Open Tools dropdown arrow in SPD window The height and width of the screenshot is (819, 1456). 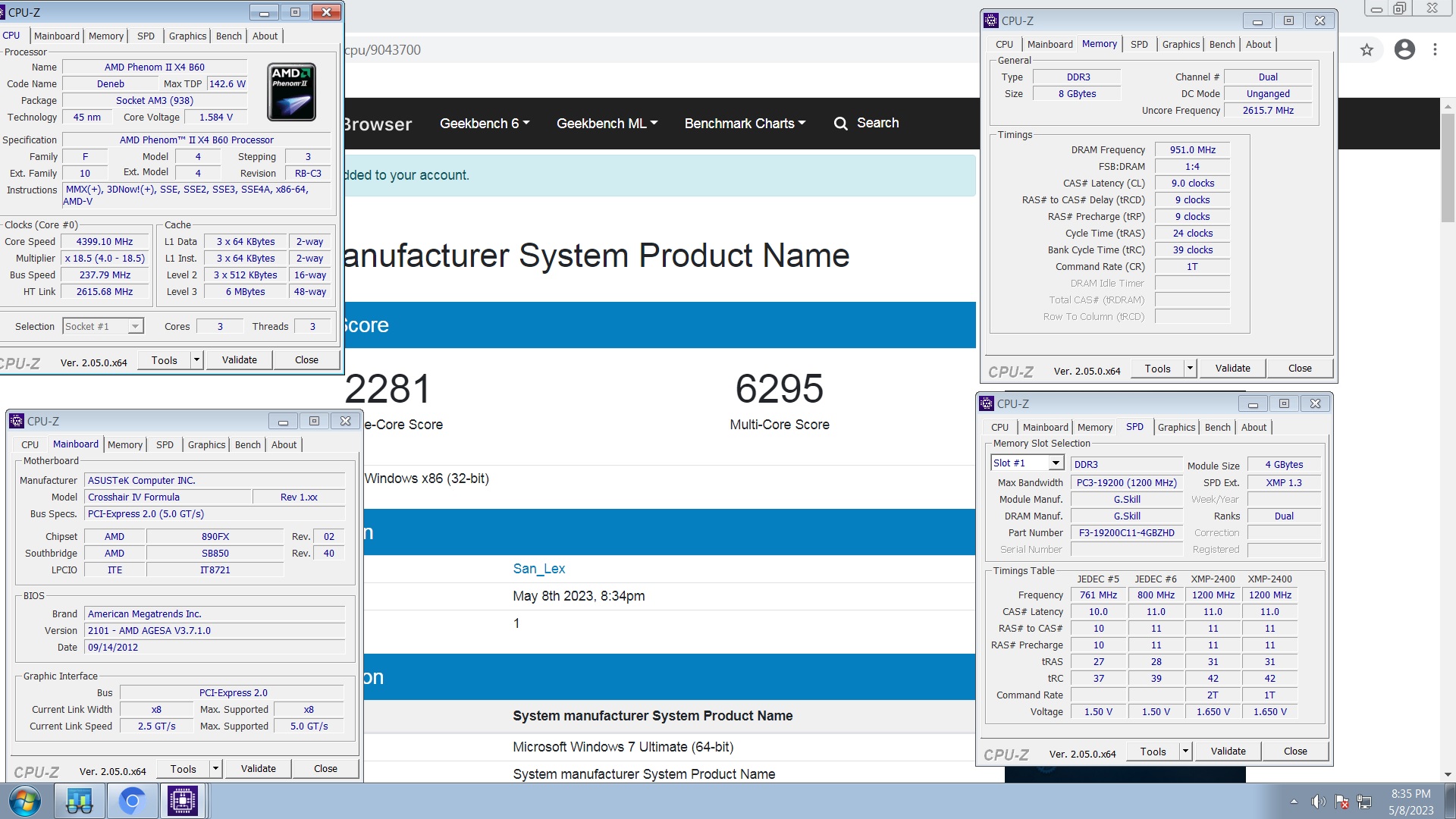[1185, 752]
